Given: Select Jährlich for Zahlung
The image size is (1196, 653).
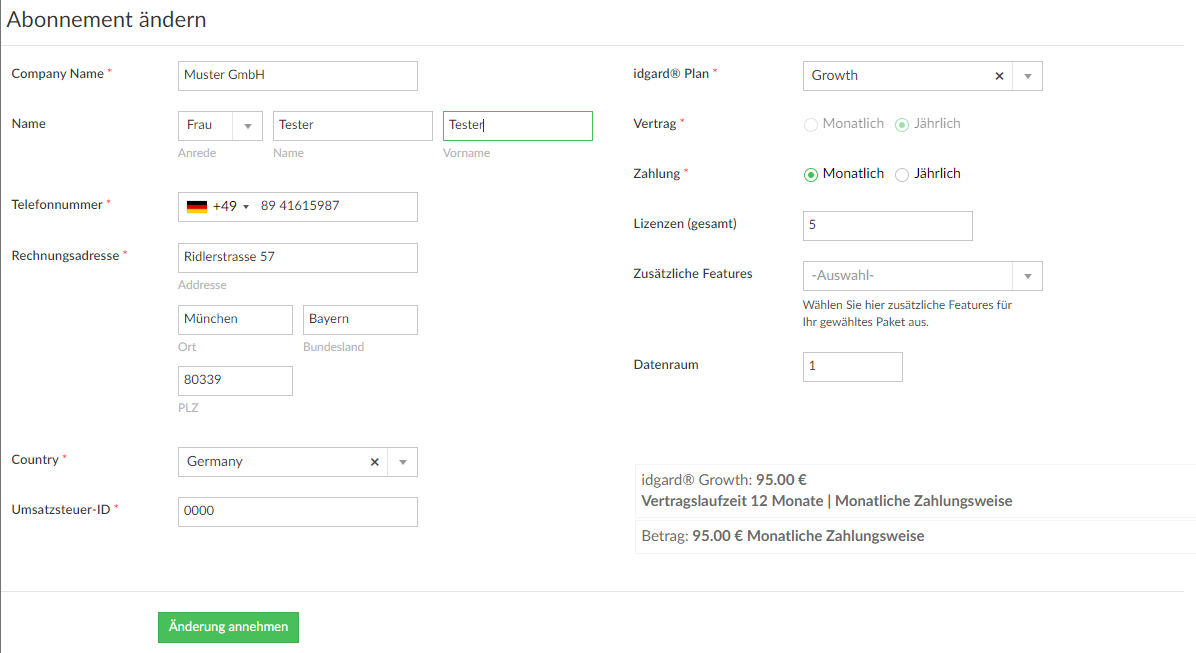Looking at the screenshot, I should pos(902,175).
